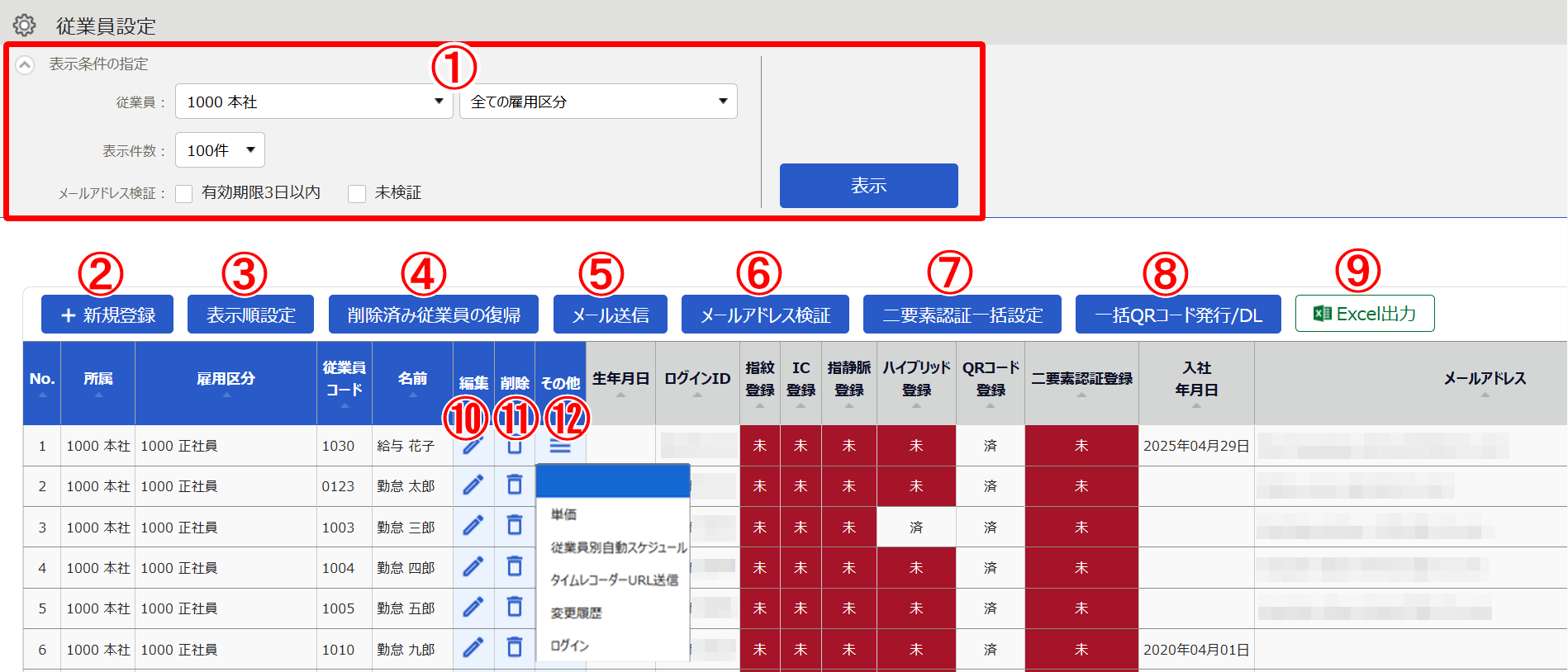This screenshot has height=672, width=1568.
Task: Sort the table by the ログインID column
Action: pos(697,395)
